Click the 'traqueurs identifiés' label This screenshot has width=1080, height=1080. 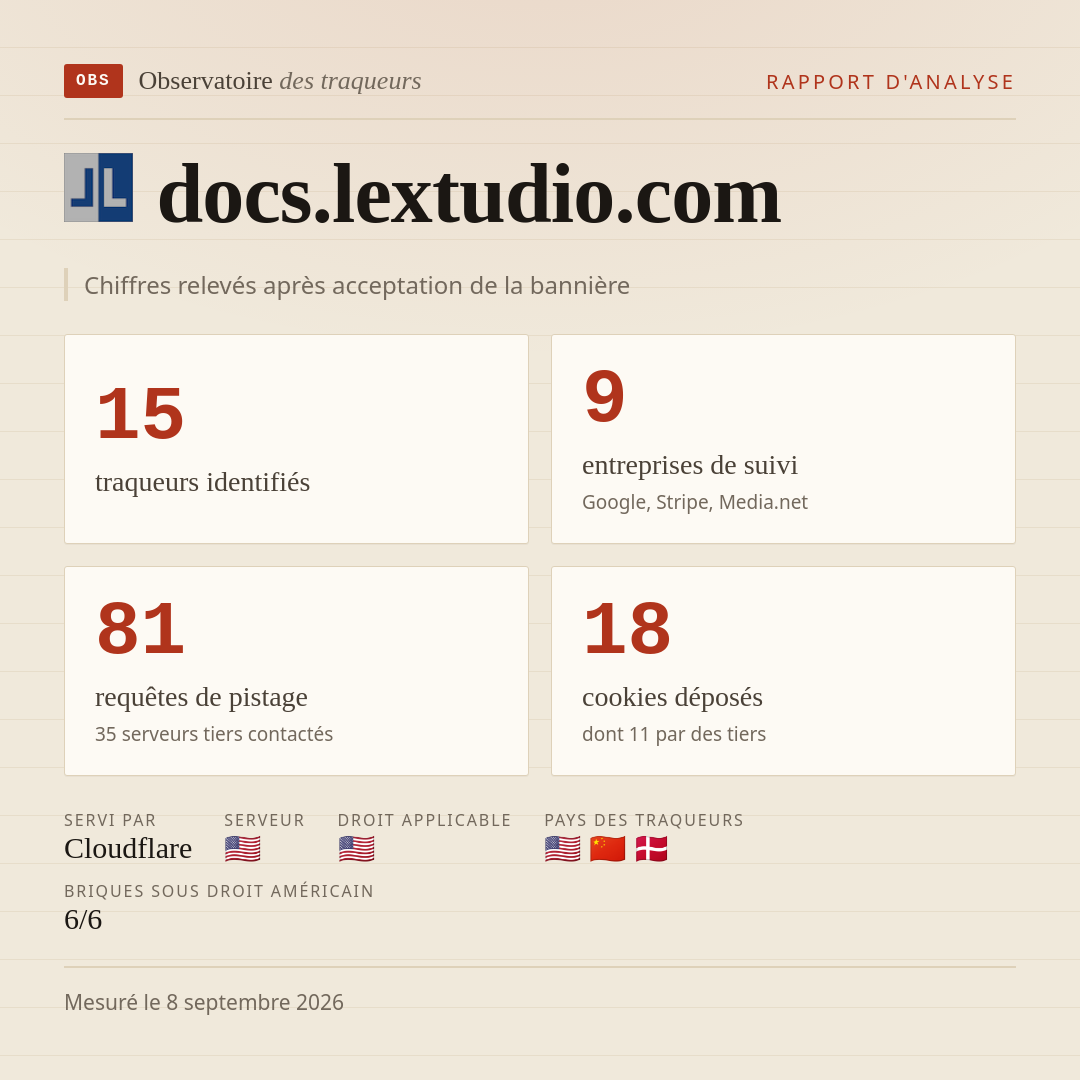coord(202,482)
